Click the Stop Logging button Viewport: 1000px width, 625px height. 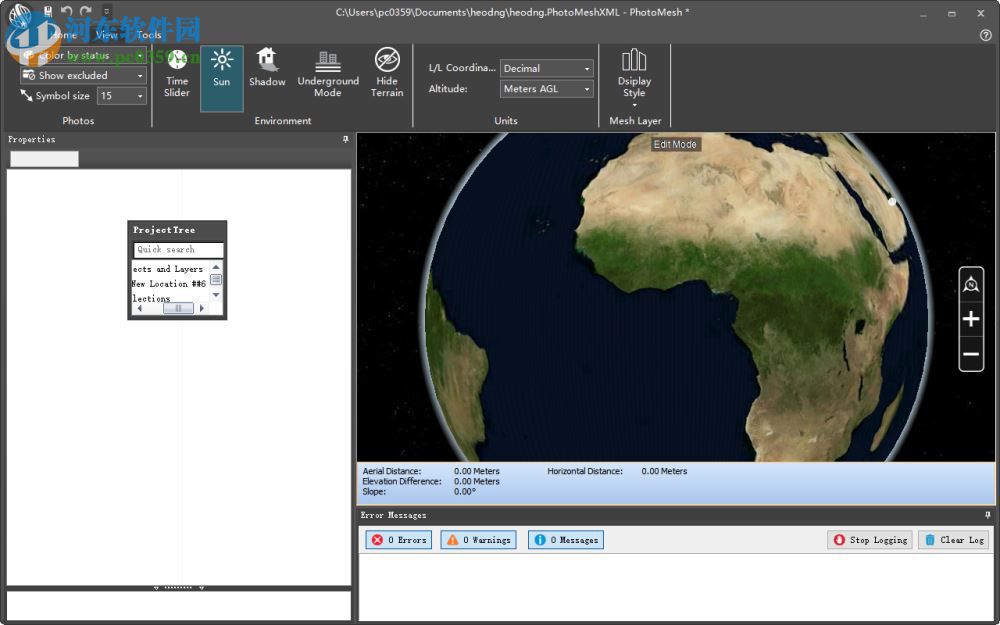pyautogui.click(x=870, y=540)
